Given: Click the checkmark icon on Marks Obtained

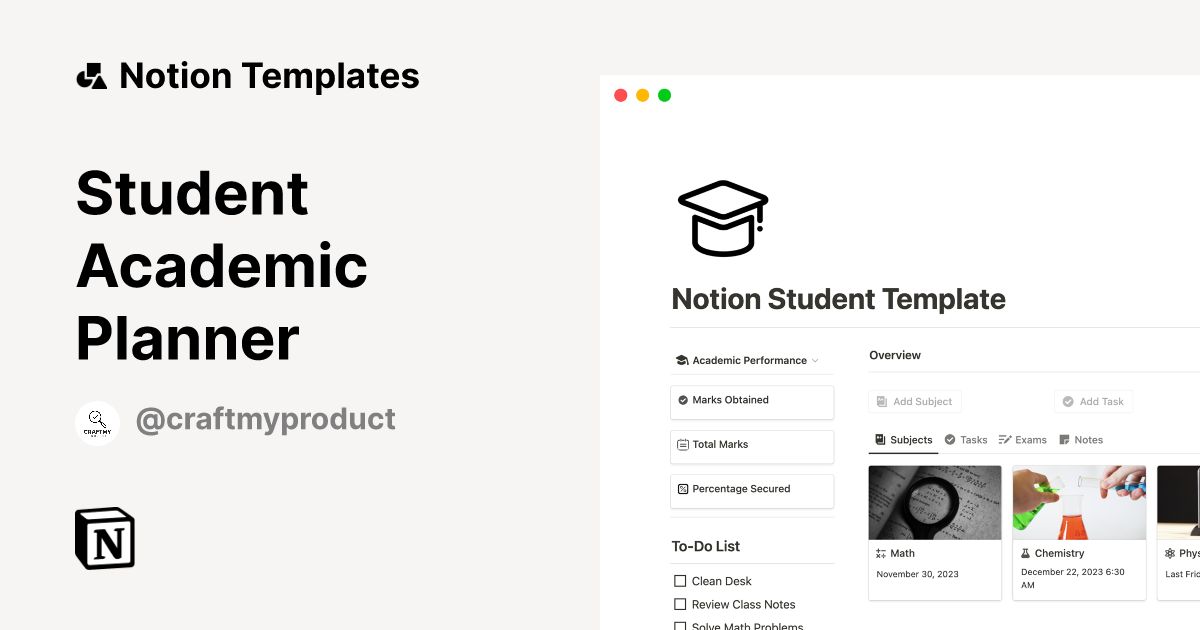Looking at the screenshot, I should (684, 398).
